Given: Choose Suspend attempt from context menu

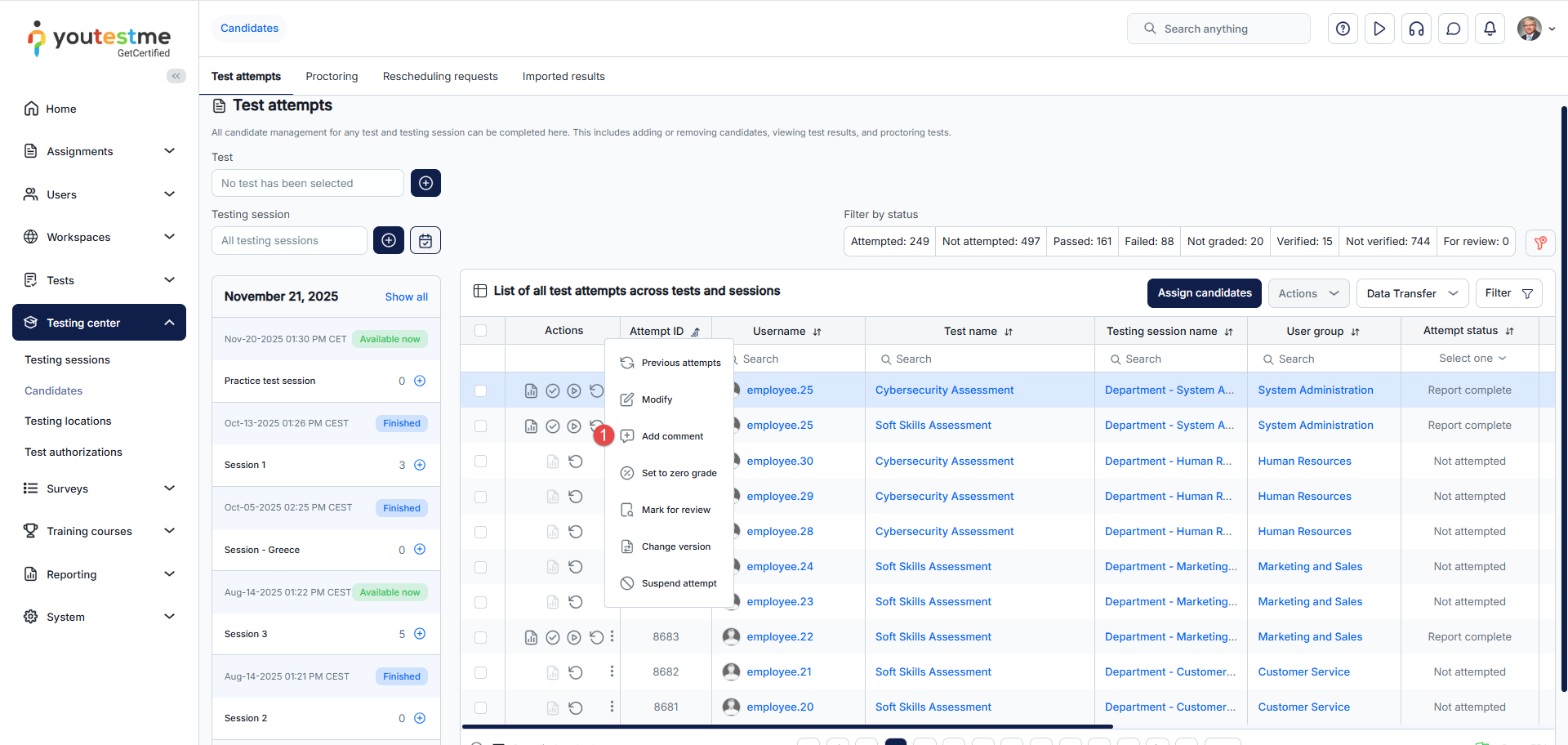Looking at the screenshot, I should 678,583.
